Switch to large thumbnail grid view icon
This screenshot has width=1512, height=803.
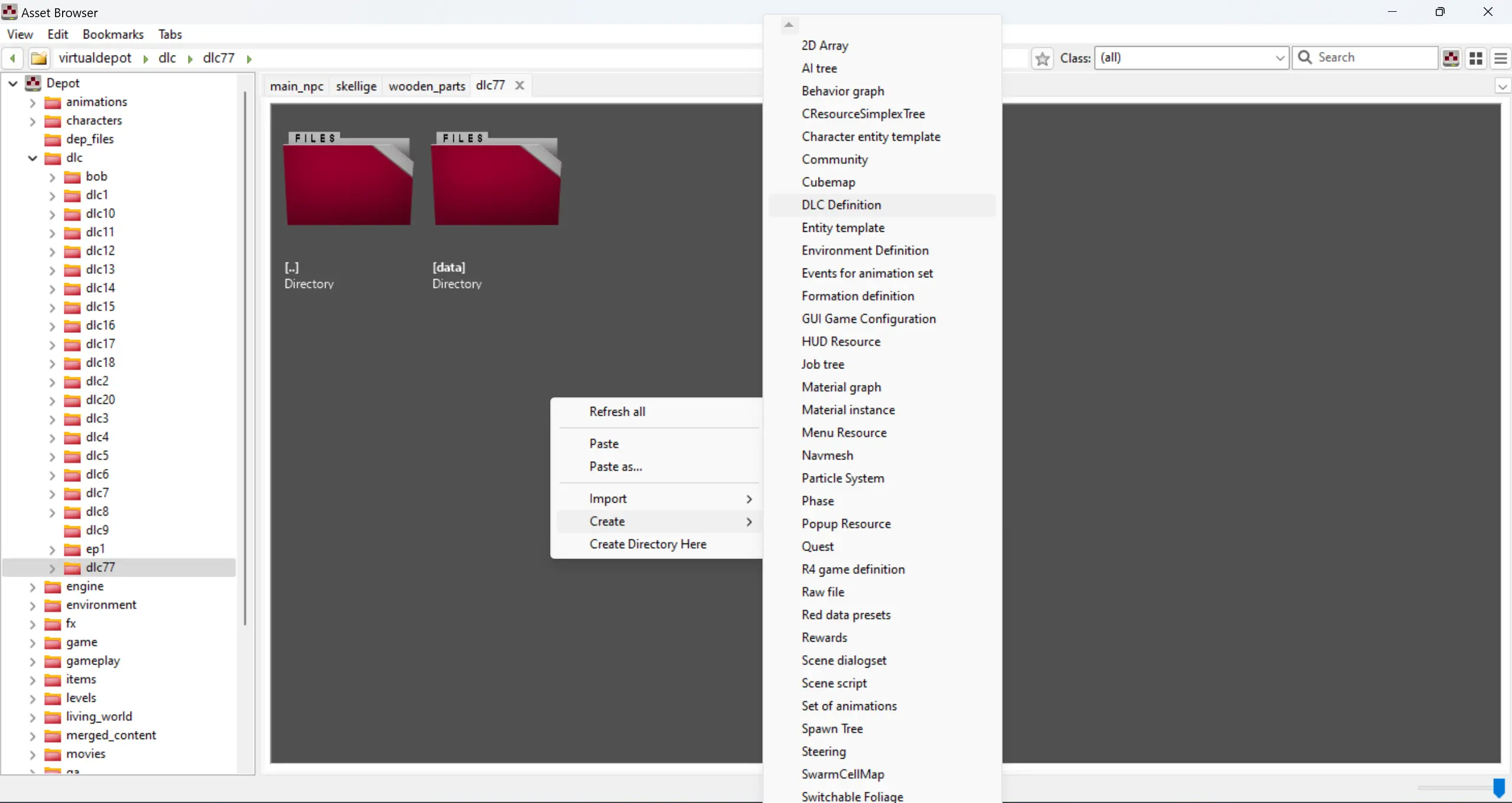click(1476, 58)
